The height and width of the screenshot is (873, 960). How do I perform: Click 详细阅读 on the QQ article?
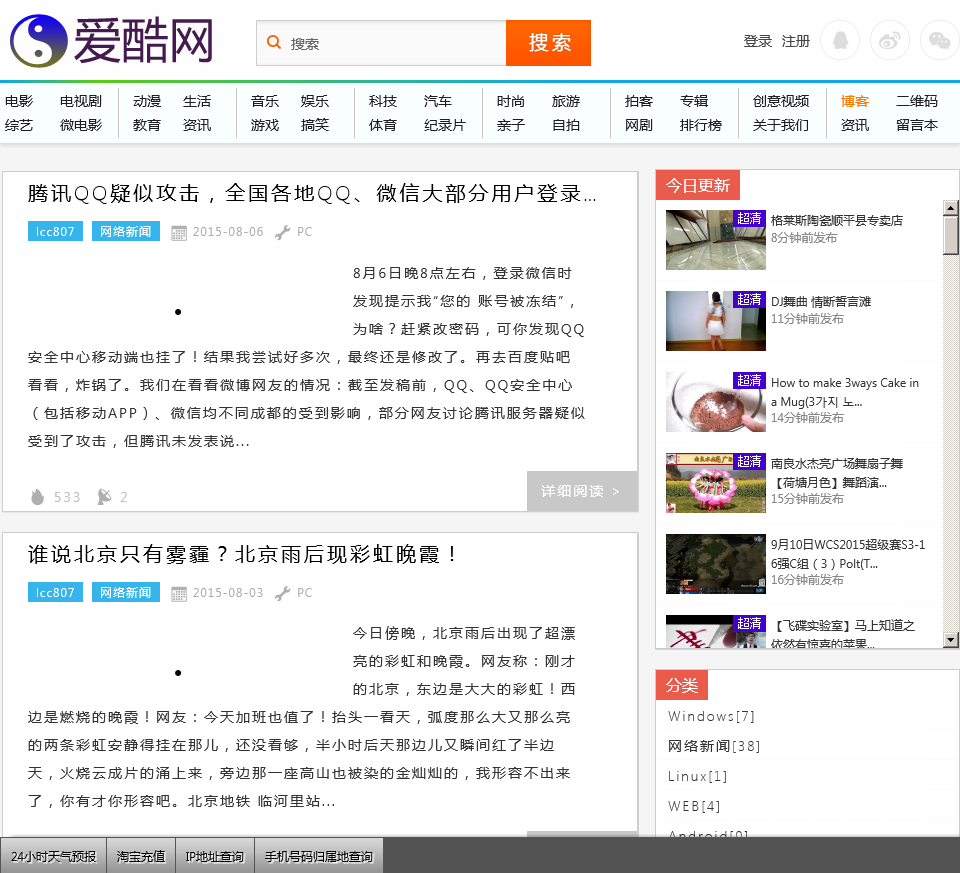581,491
